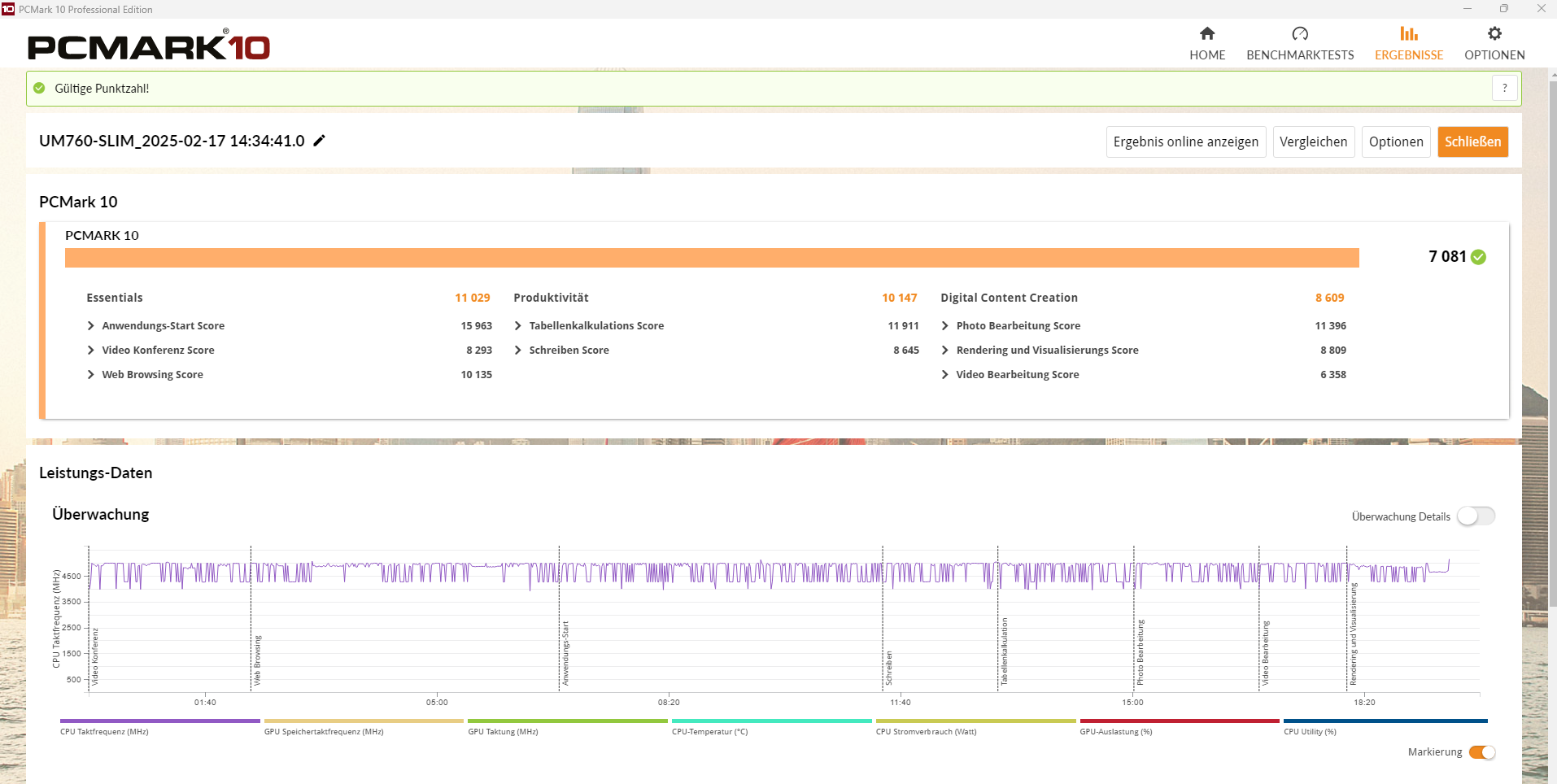This screenshot has width=1557, height=784.
Task: Click the green check beside score 7 081
Action: click(1479, 257)
